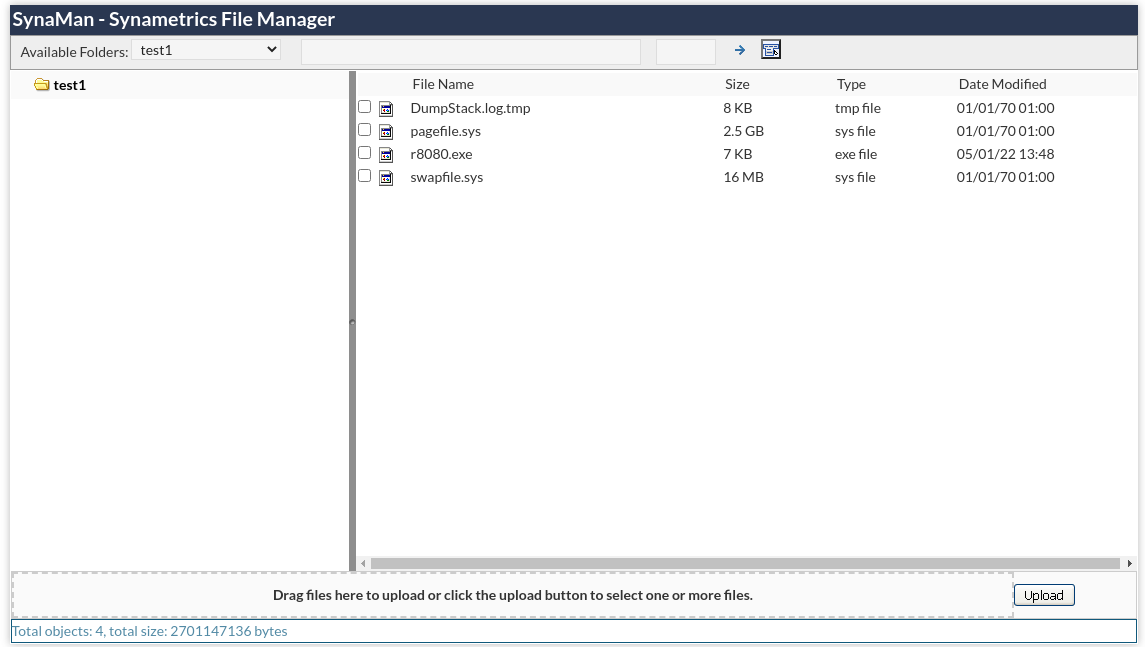Click the DumpStack.log.tmp file icon
Image resolution: width=1145 pixels, height=647 pixels.
click(386, 109)
